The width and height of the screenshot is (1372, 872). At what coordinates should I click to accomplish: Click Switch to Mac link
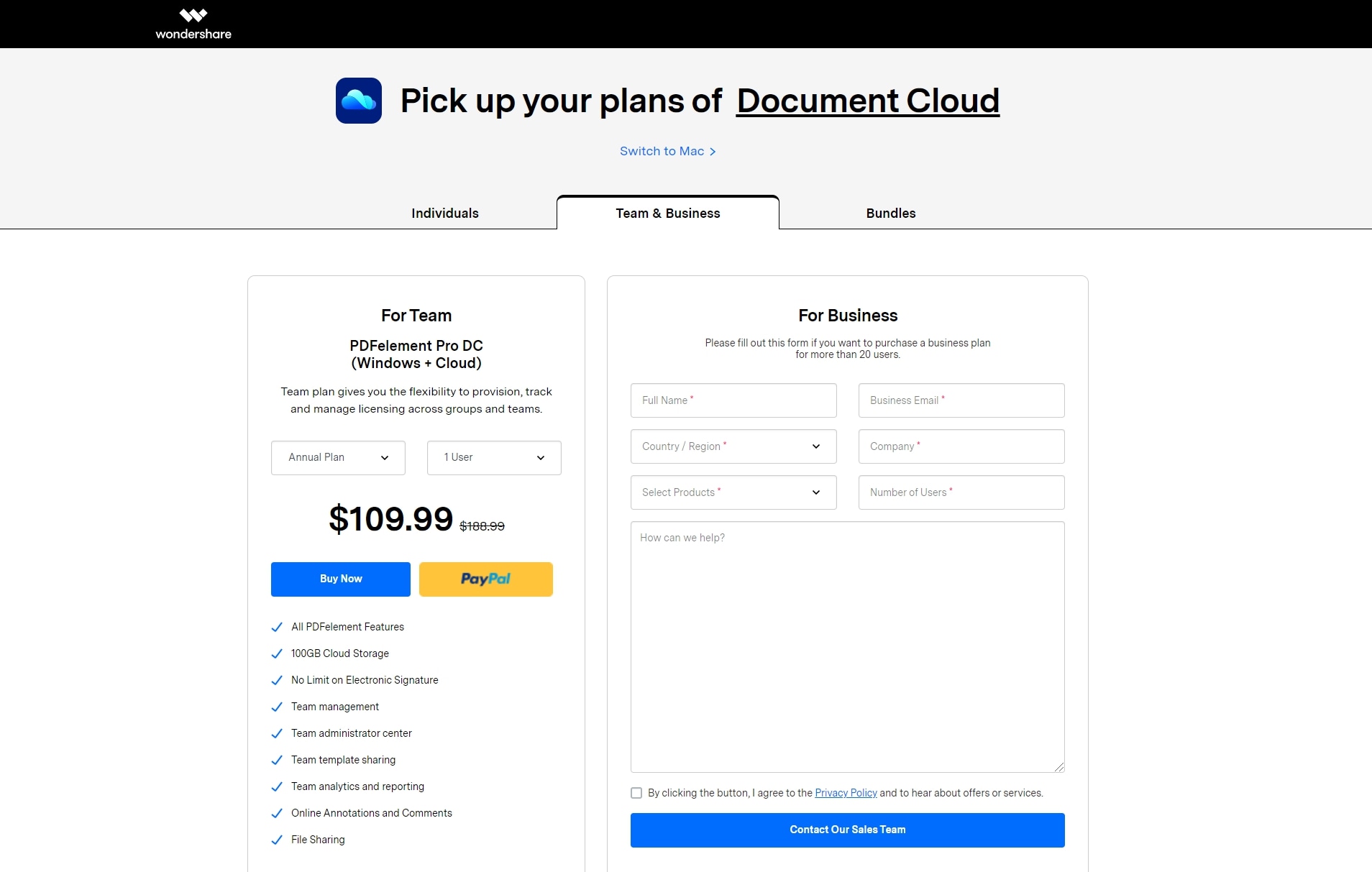(668, 151)
